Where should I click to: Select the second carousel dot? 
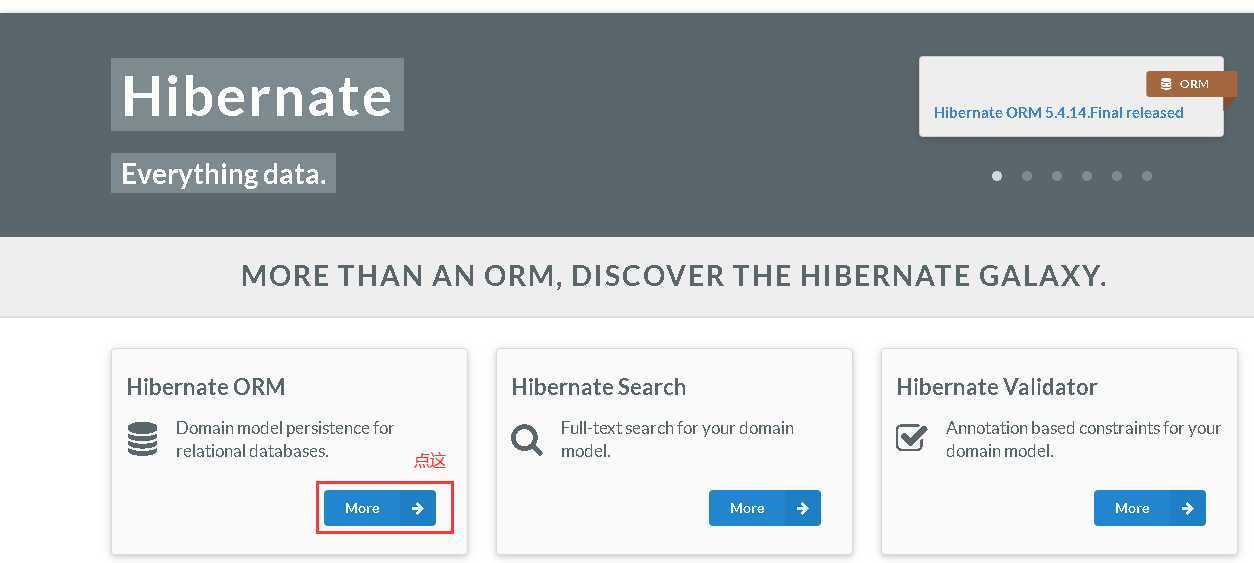click(1027, 176)
